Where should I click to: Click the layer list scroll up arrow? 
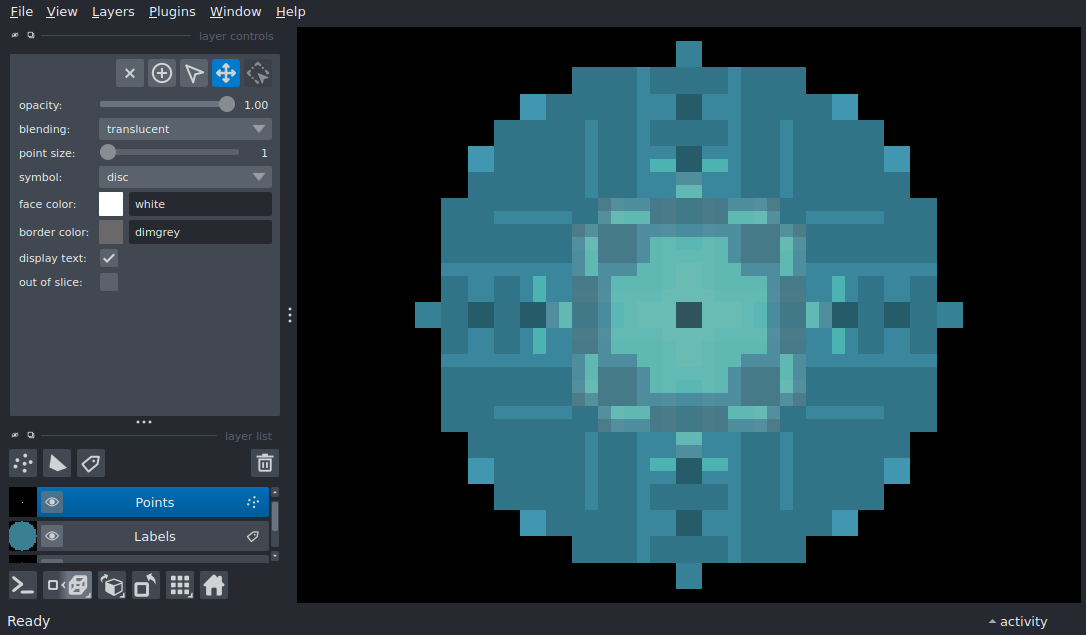tap(275, 492)
